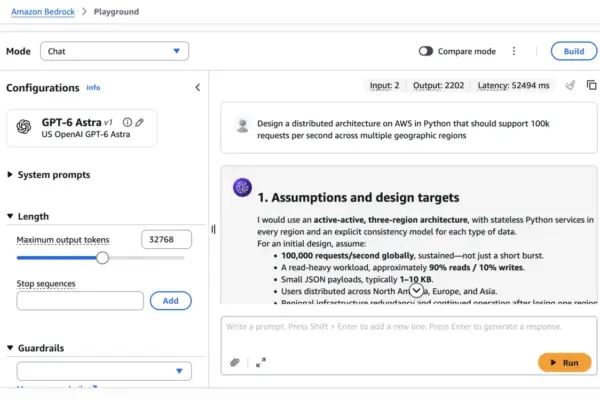This screenshot has width=600, height=400.
Task: Click the user message about distributed architecture
Action: 403,129
